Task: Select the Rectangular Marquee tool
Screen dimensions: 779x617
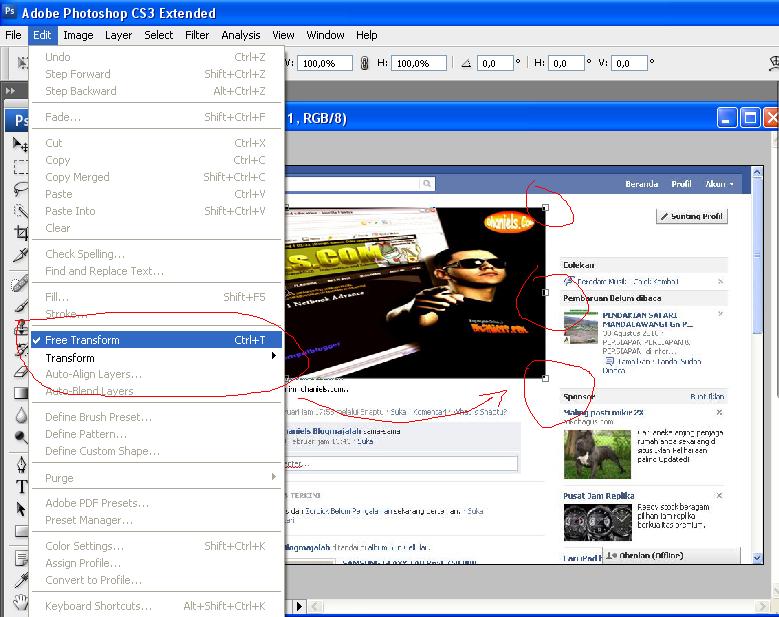Action: point(20,167)
